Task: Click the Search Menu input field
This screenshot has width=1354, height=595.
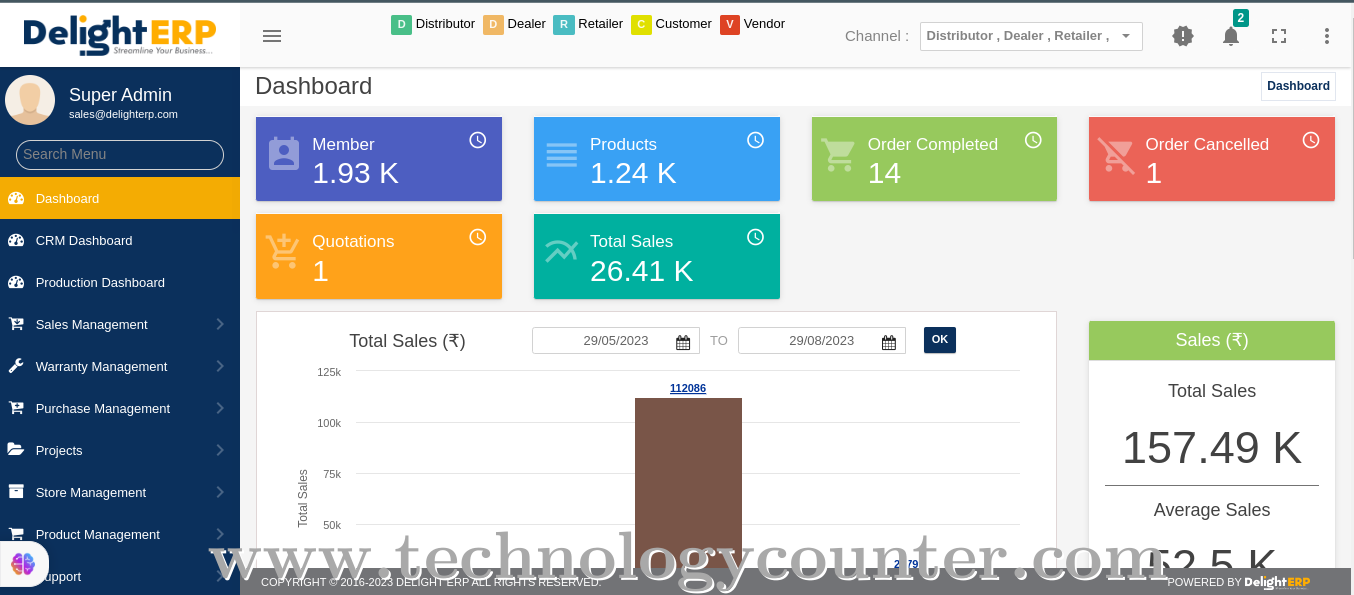Action: click(120, 154)
